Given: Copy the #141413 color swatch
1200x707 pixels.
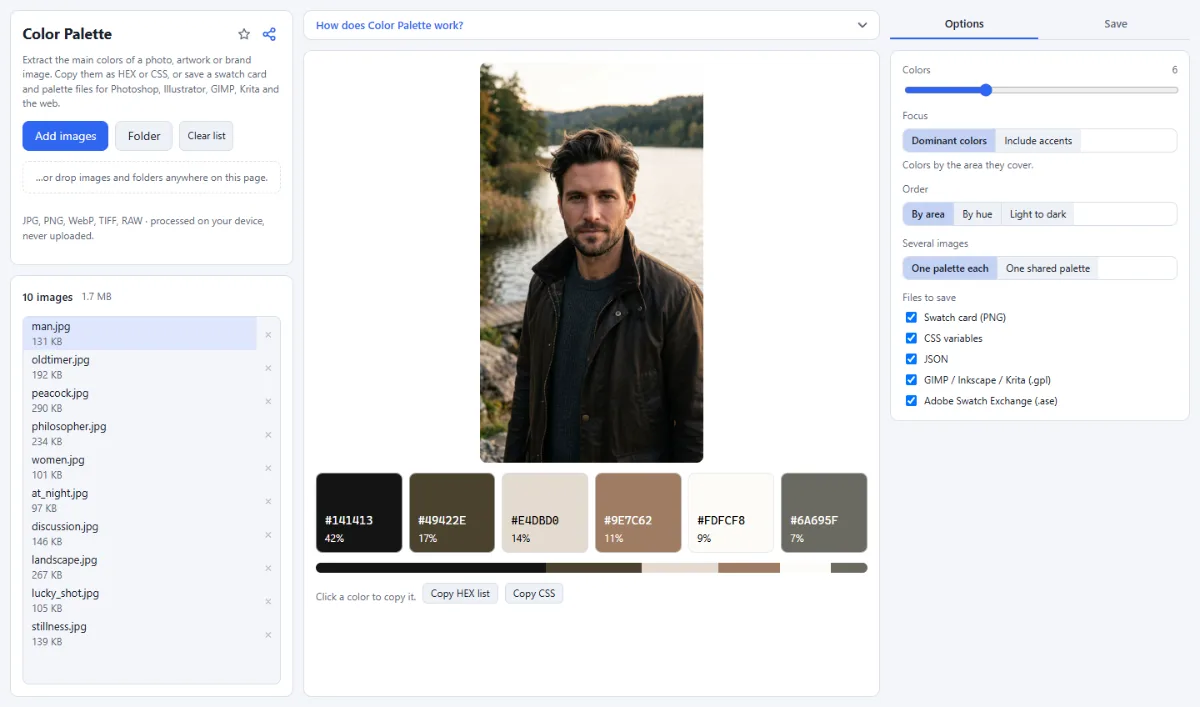Looking at the screenshot, I should 359,512.
